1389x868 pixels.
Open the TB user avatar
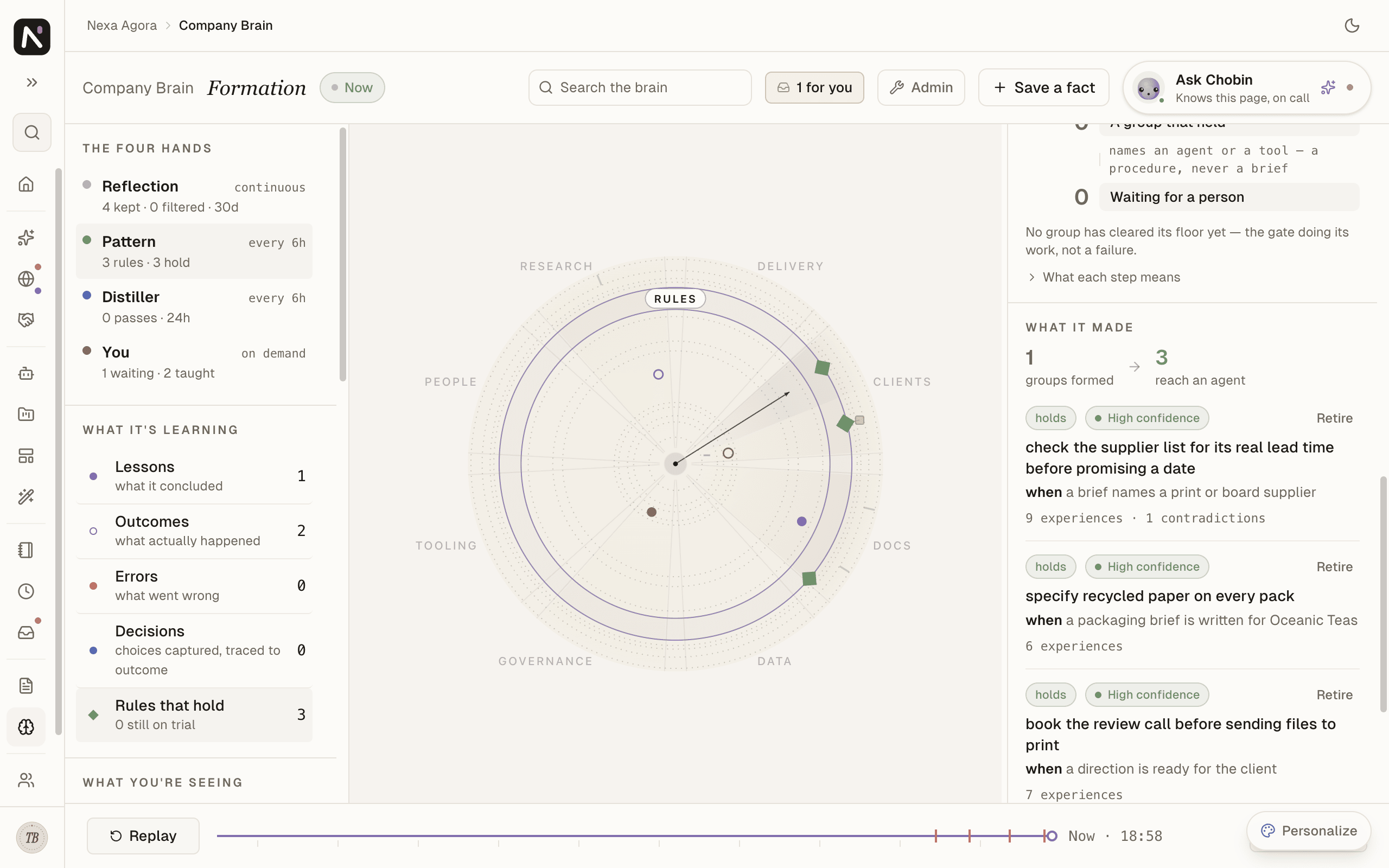[31, 838]
